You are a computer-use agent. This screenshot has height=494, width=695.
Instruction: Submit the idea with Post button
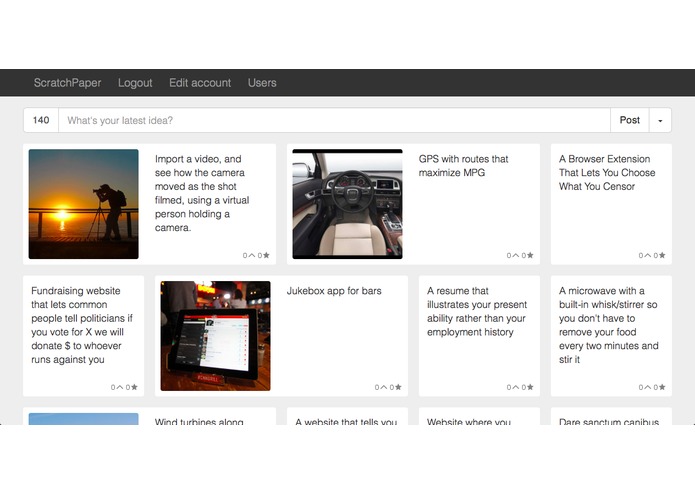(x=630, y=121)
